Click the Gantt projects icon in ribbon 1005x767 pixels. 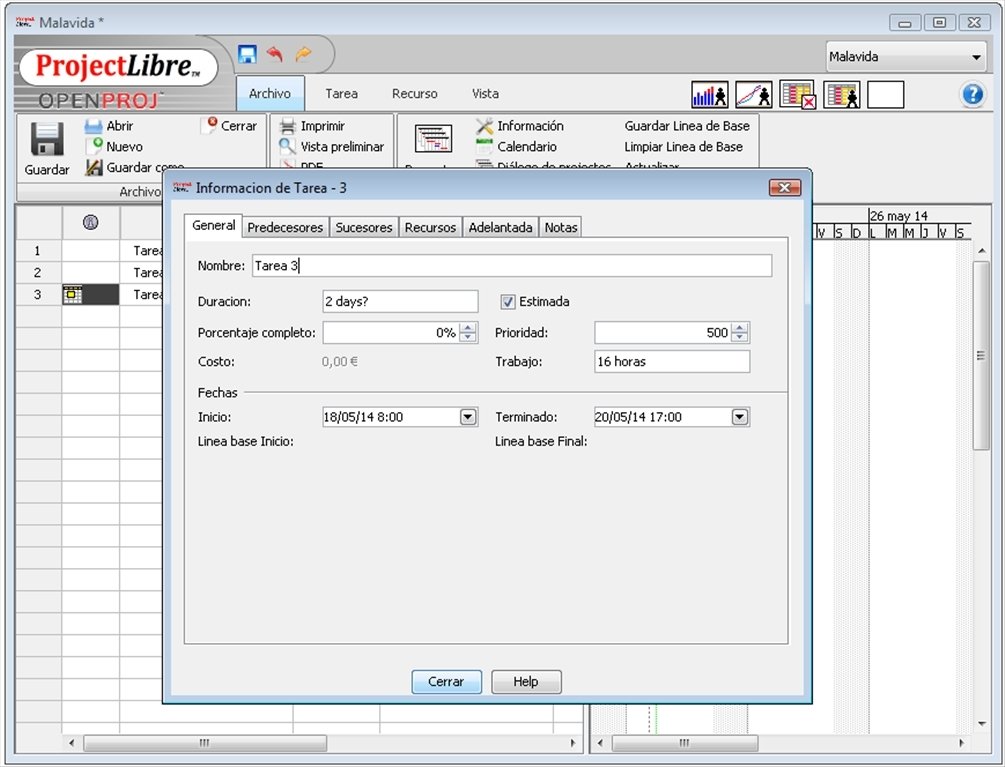[x=433, y=138]
